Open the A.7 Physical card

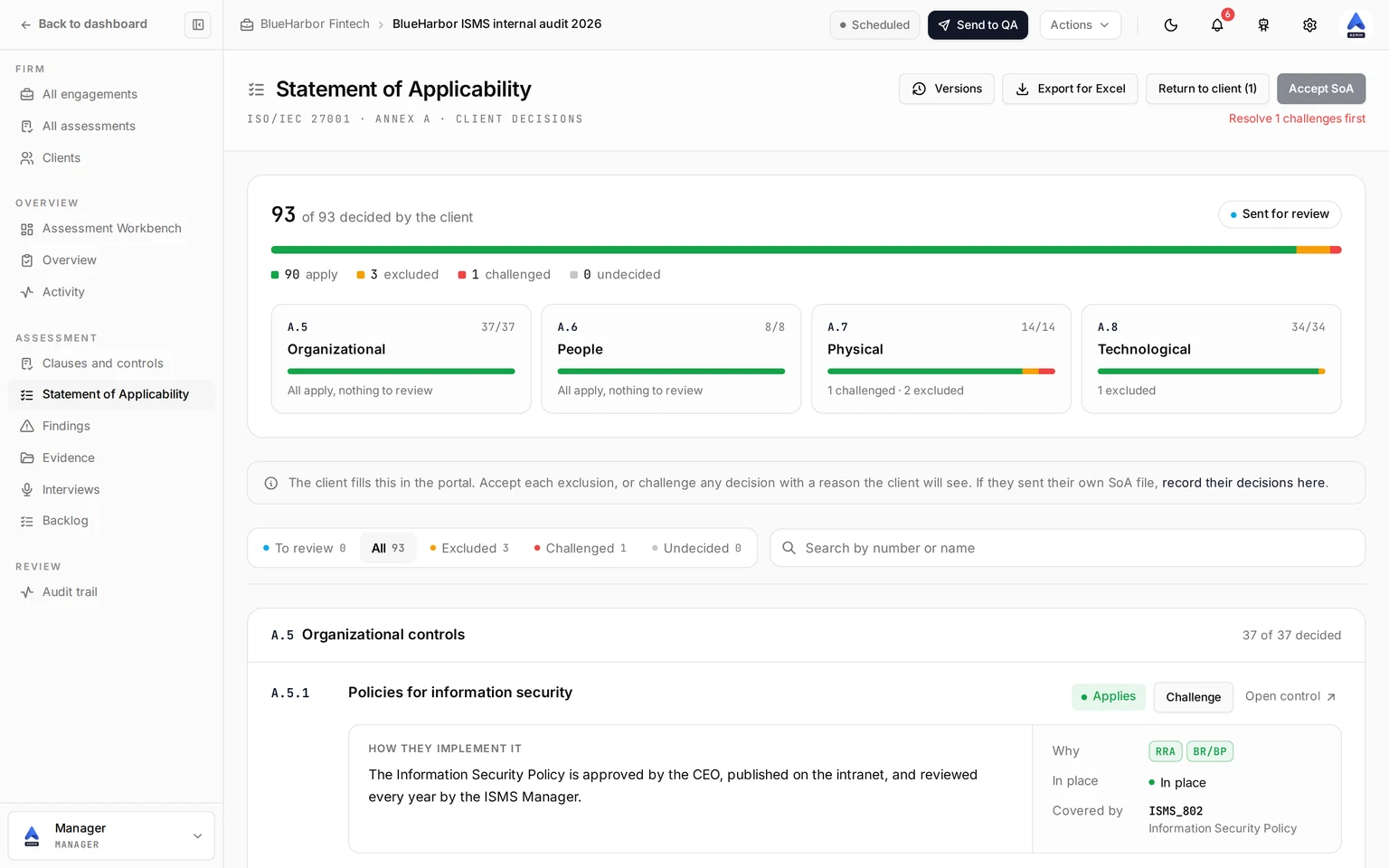click(940, 359)
